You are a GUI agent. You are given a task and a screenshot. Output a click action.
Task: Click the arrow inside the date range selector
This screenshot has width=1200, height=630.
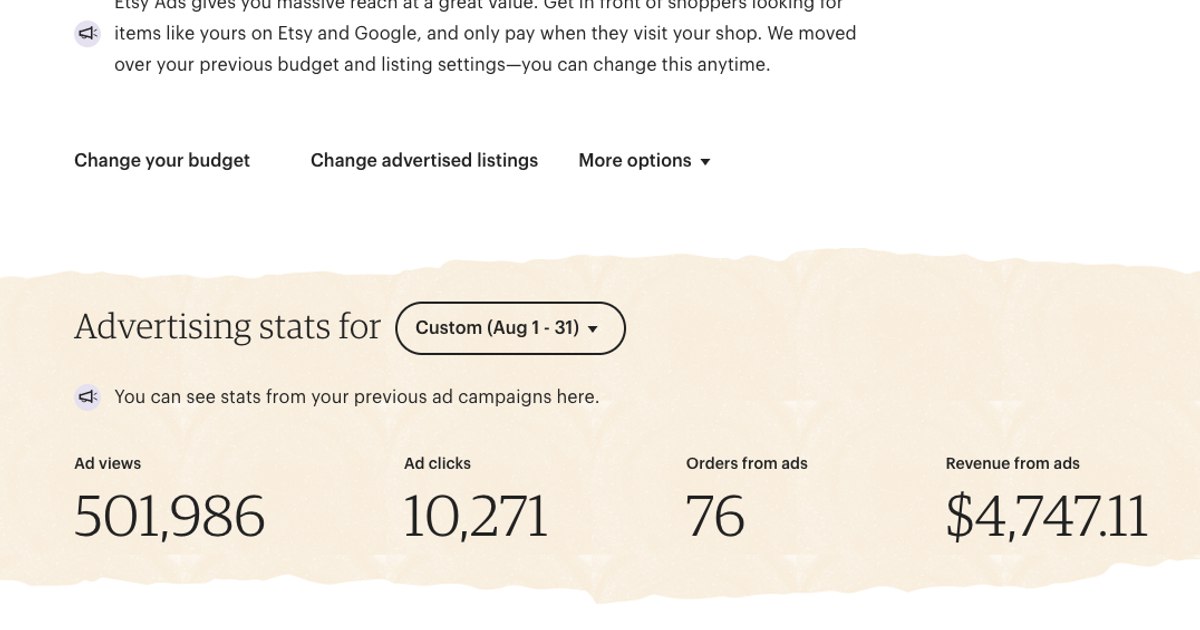(592, 329)
